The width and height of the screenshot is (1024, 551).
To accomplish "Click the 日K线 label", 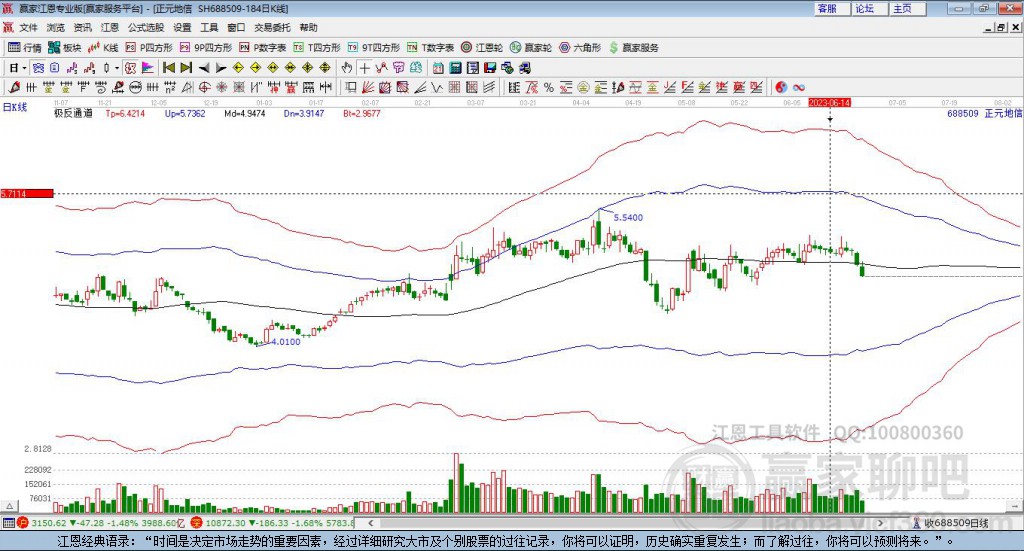I will (15, 107).
